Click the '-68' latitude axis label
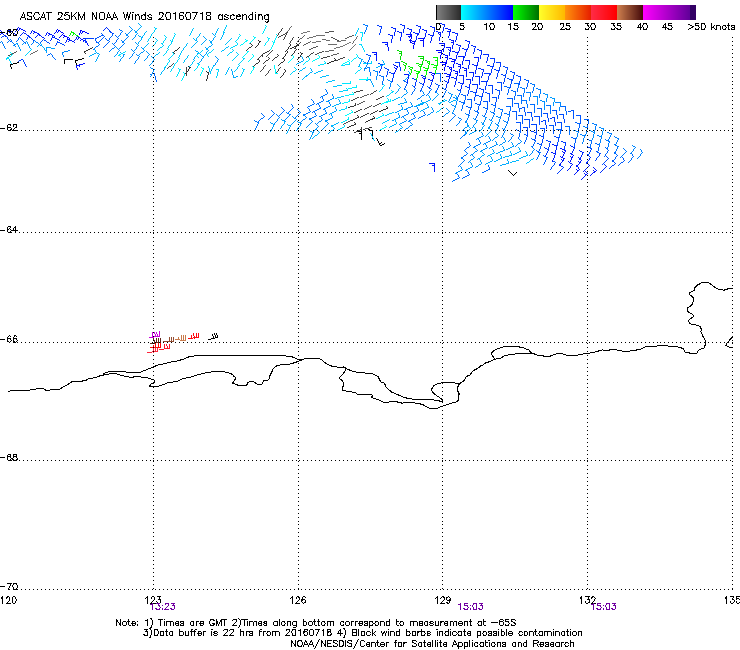The width and height of the screenshot is (740, 650). click(x=9, y=458)
